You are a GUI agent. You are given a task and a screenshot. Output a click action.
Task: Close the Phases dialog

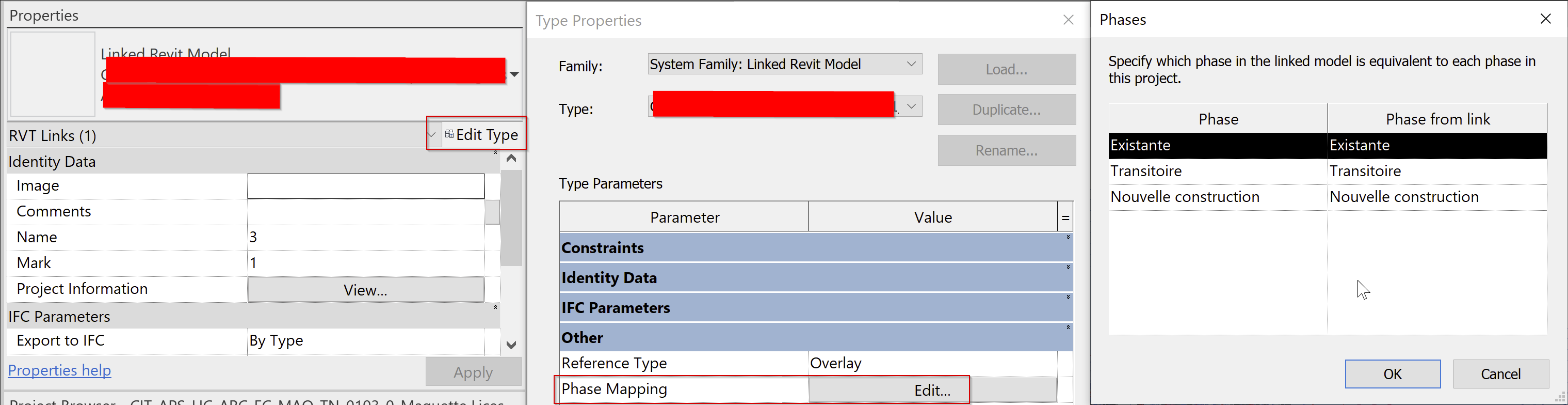tap(1545, 20)
